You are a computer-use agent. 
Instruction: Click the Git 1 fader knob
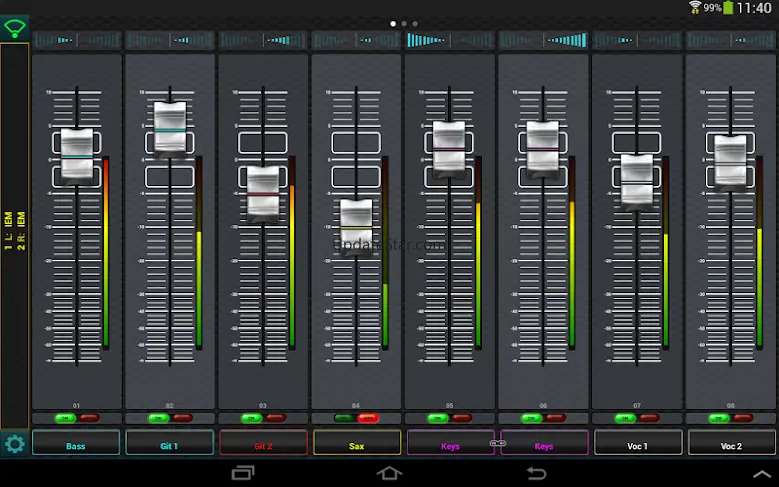(x=170, y=128)
